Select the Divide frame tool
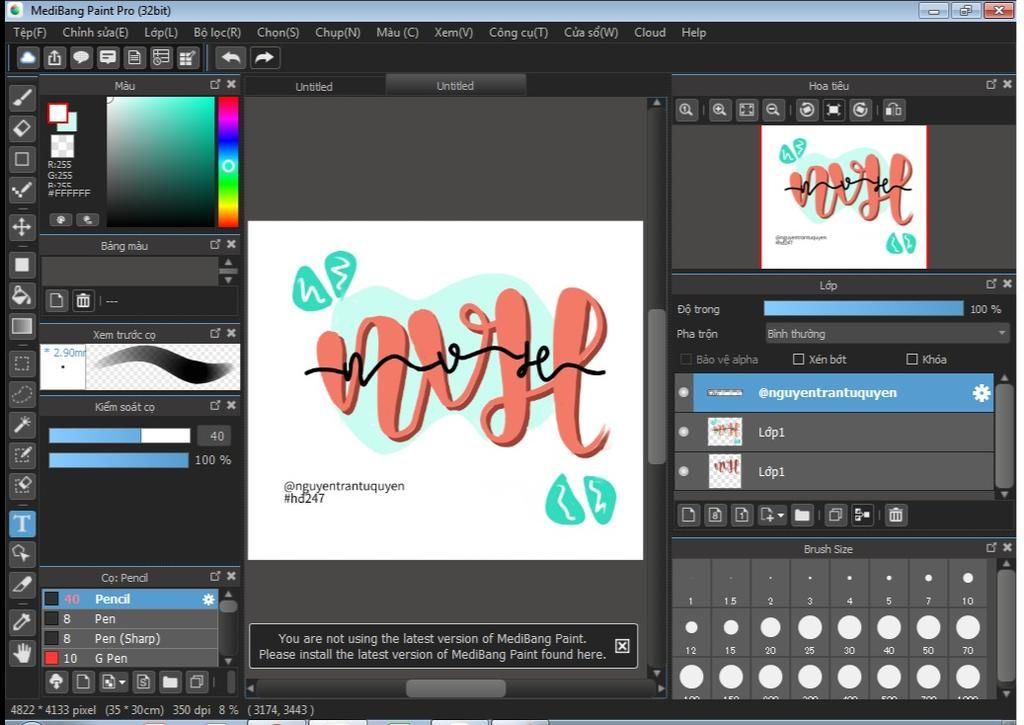1024x725 pixels. coord(22,585)
